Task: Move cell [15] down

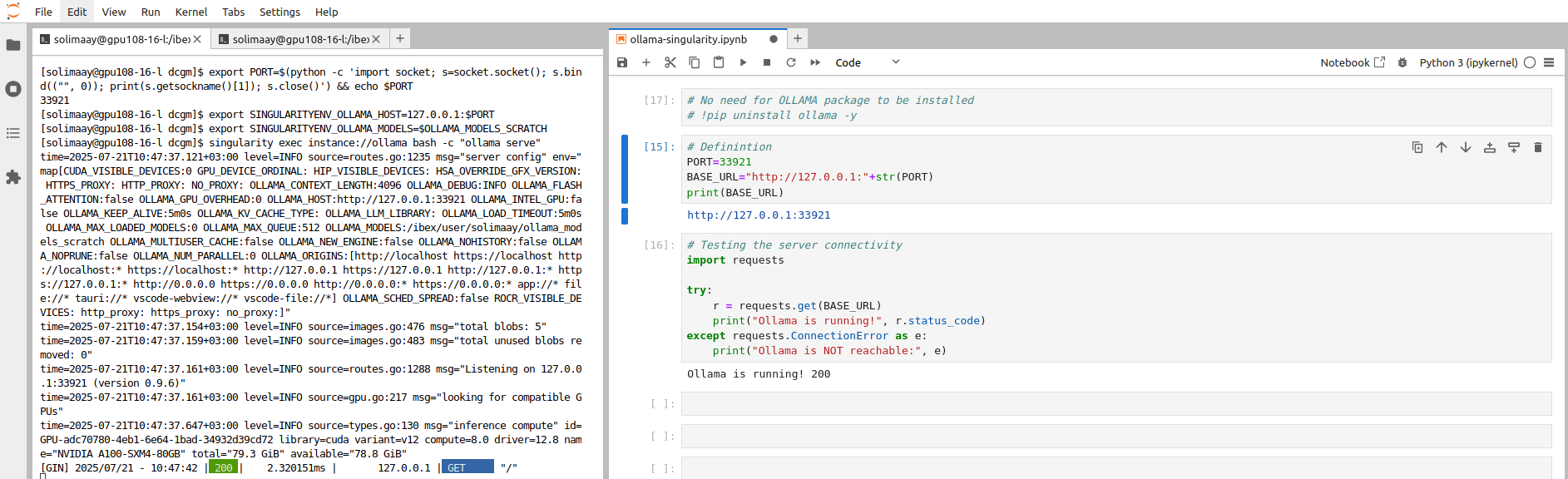Action: pos(1466,147)
